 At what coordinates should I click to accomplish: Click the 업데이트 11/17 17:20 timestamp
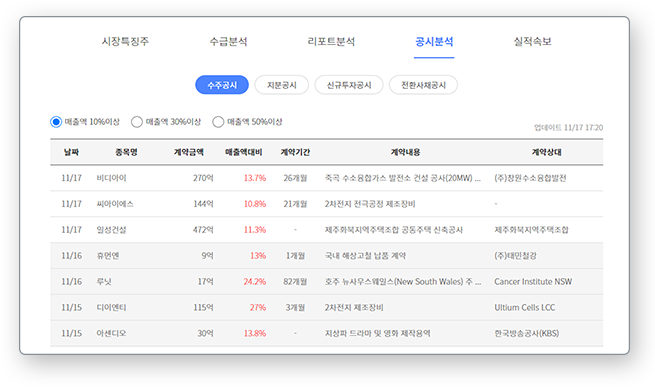click(568, 127)
